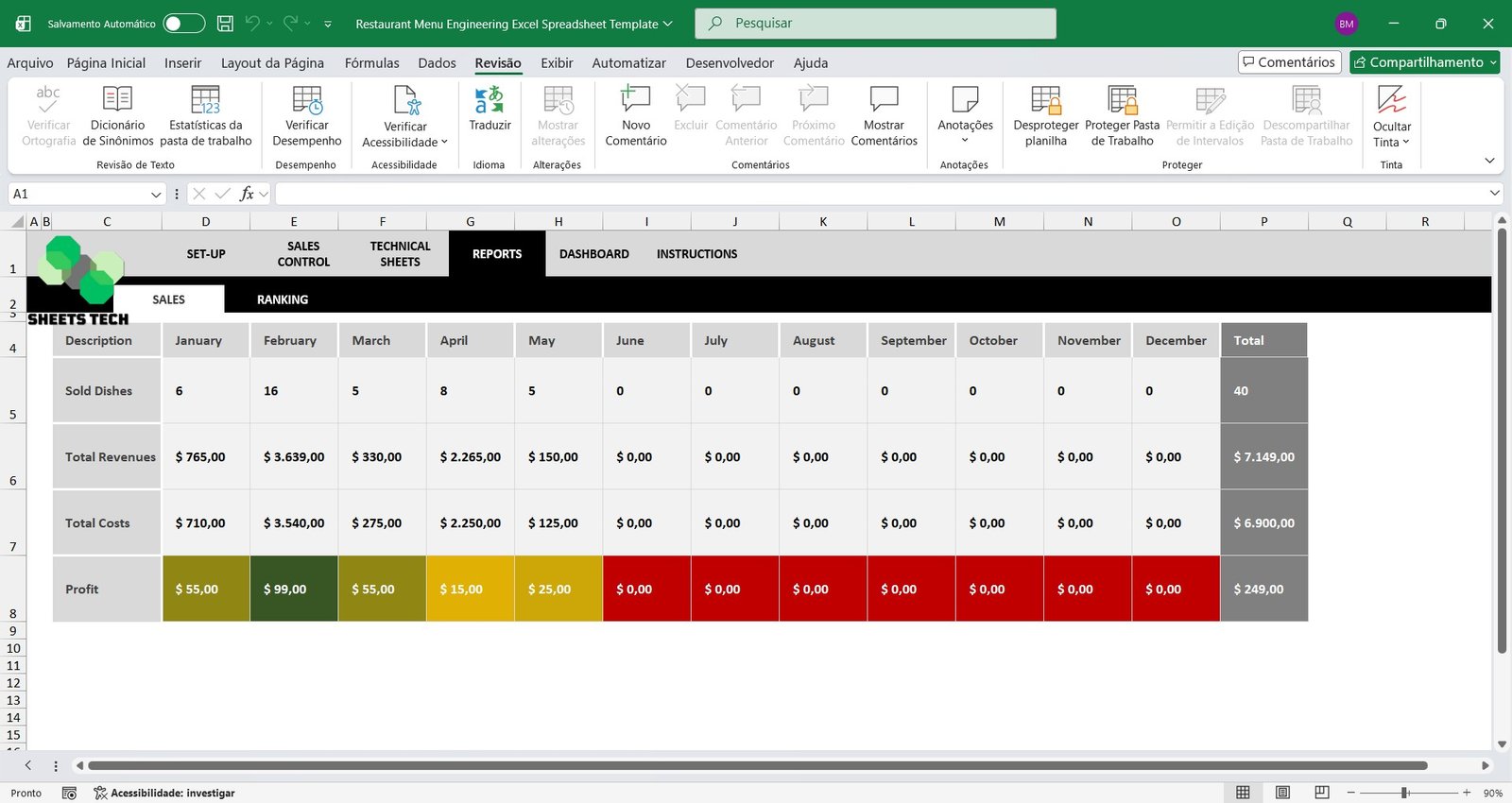Open Estatísticas da pasta de trabalho
Screen dimensions: 1512x803
click(205, 99)
